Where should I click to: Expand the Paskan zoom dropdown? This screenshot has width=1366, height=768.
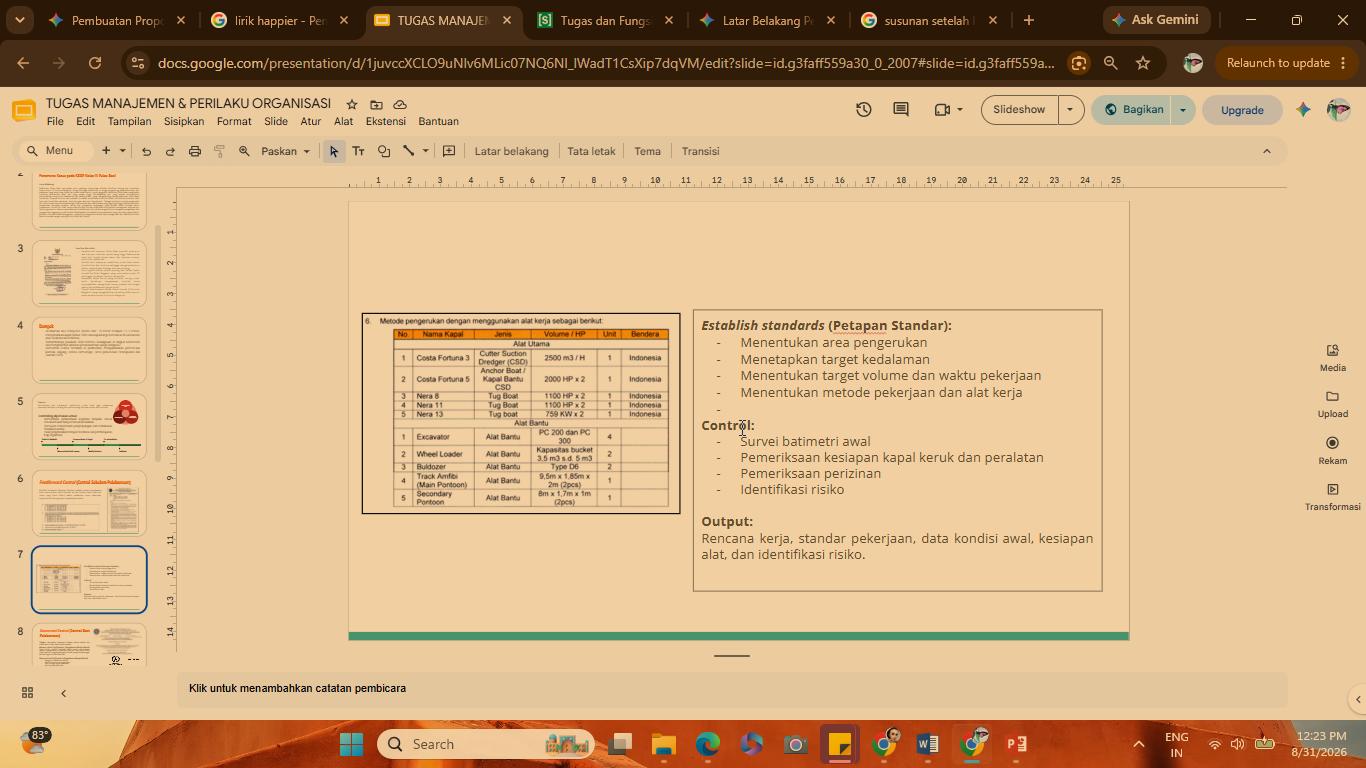[286, 151]
